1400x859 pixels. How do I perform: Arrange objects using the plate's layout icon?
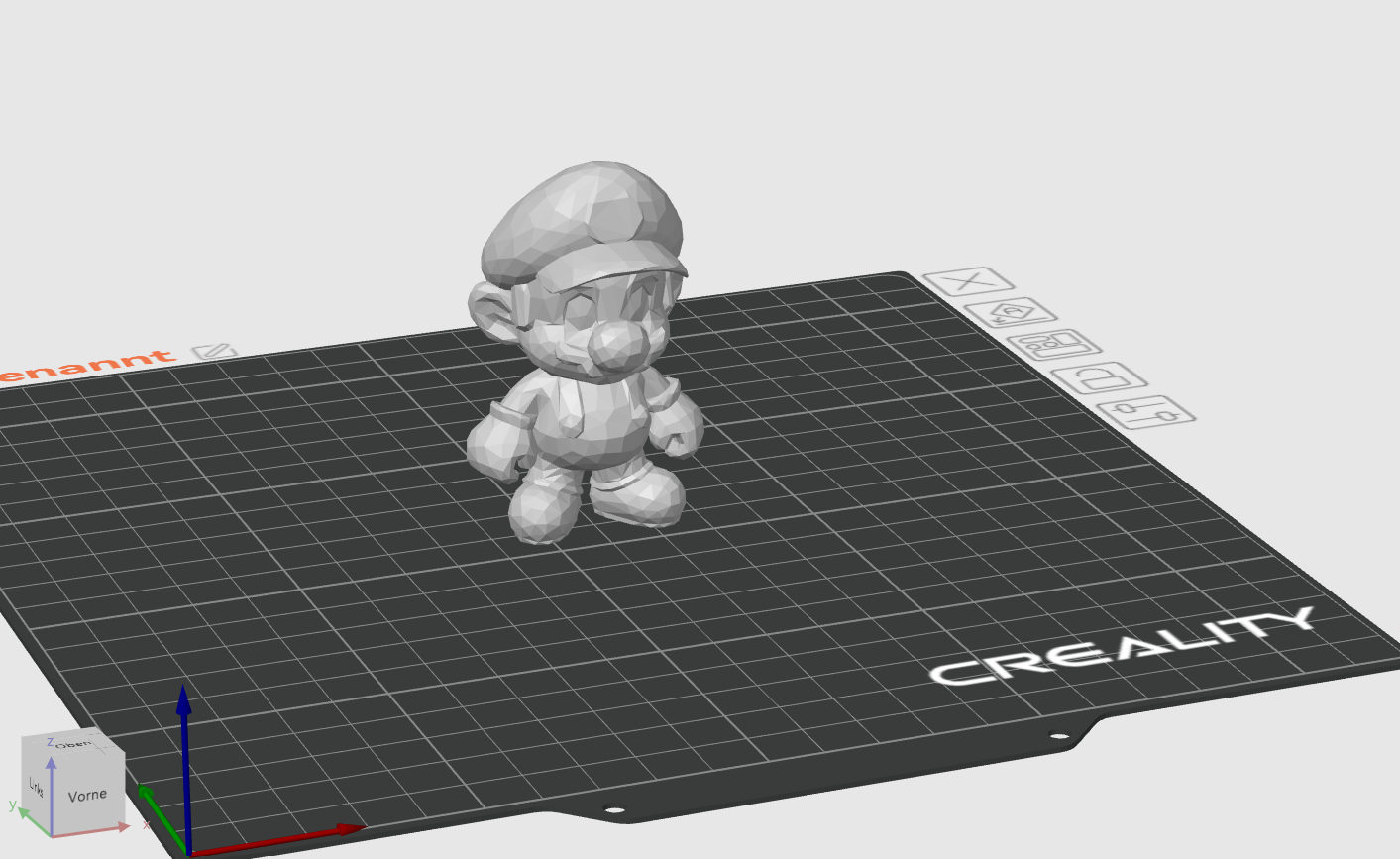(1054, 346)
